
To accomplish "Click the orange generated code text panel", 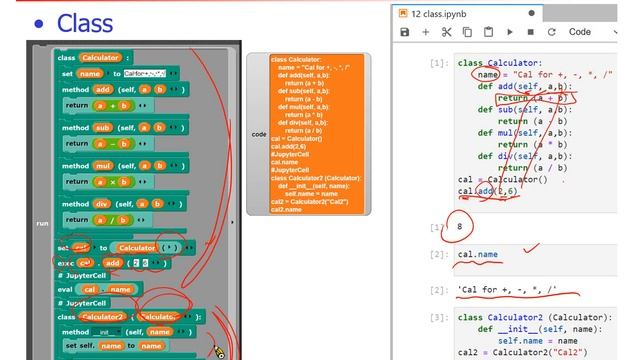I will [316, 134].
